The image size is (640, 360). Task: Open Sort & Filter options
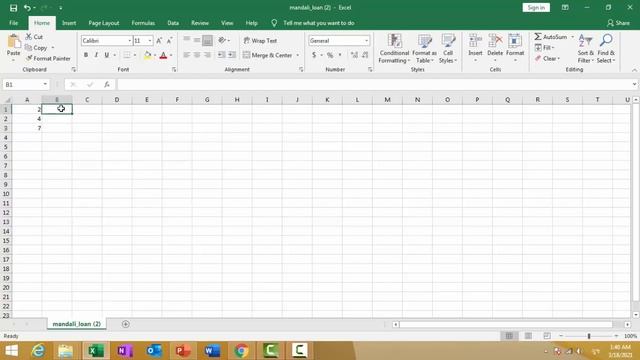tap(586, 49)
